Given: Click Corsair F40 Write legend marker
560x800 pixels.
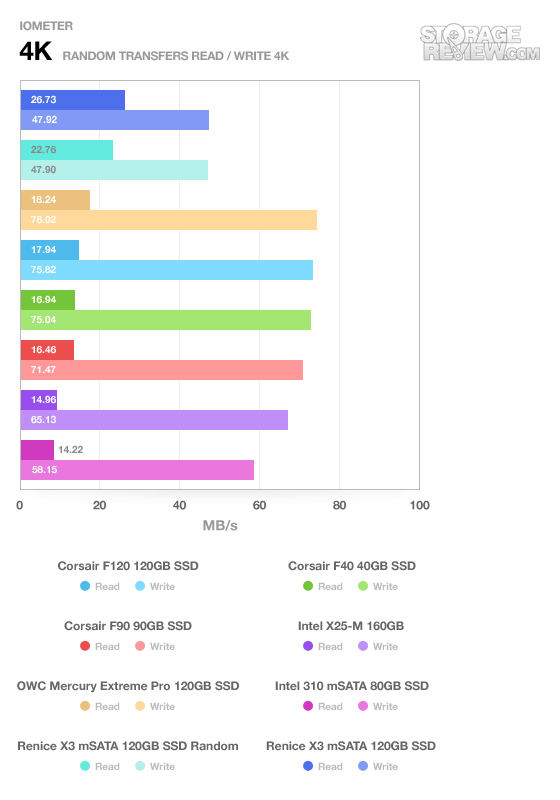Looking at the screenshot, I should coord(363,586).
